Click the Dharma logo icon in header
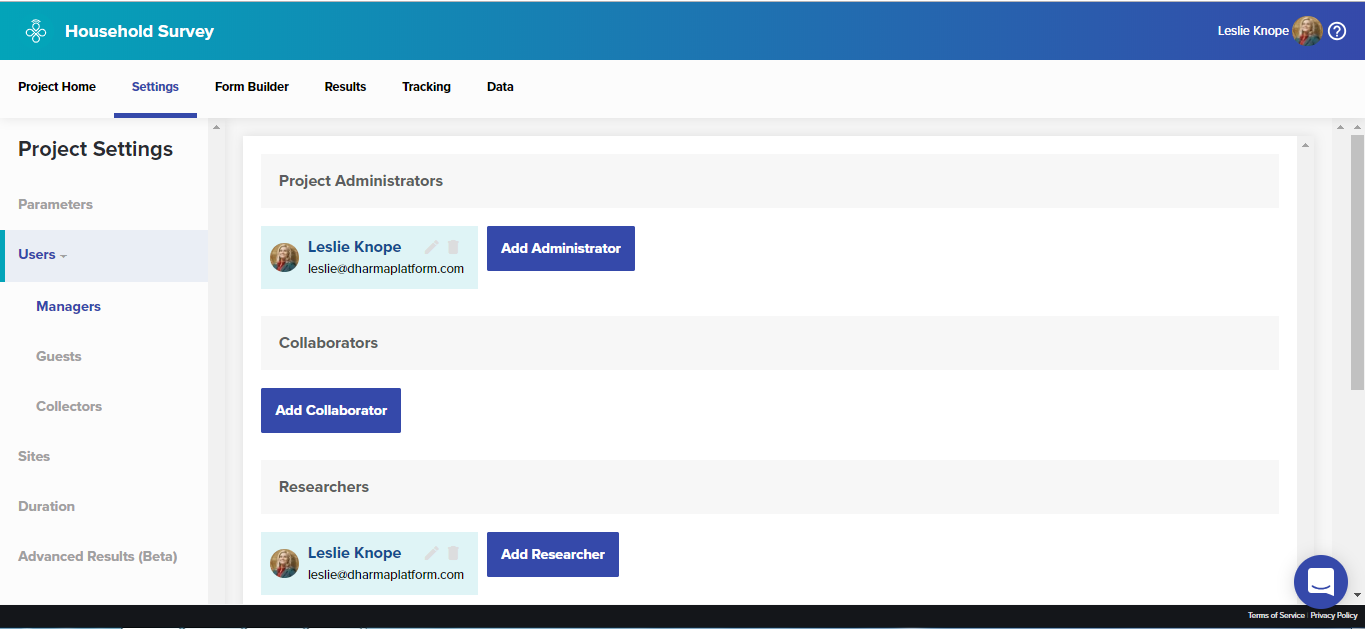Viewport: 1365px width, 629px height. tap(36, 31)
